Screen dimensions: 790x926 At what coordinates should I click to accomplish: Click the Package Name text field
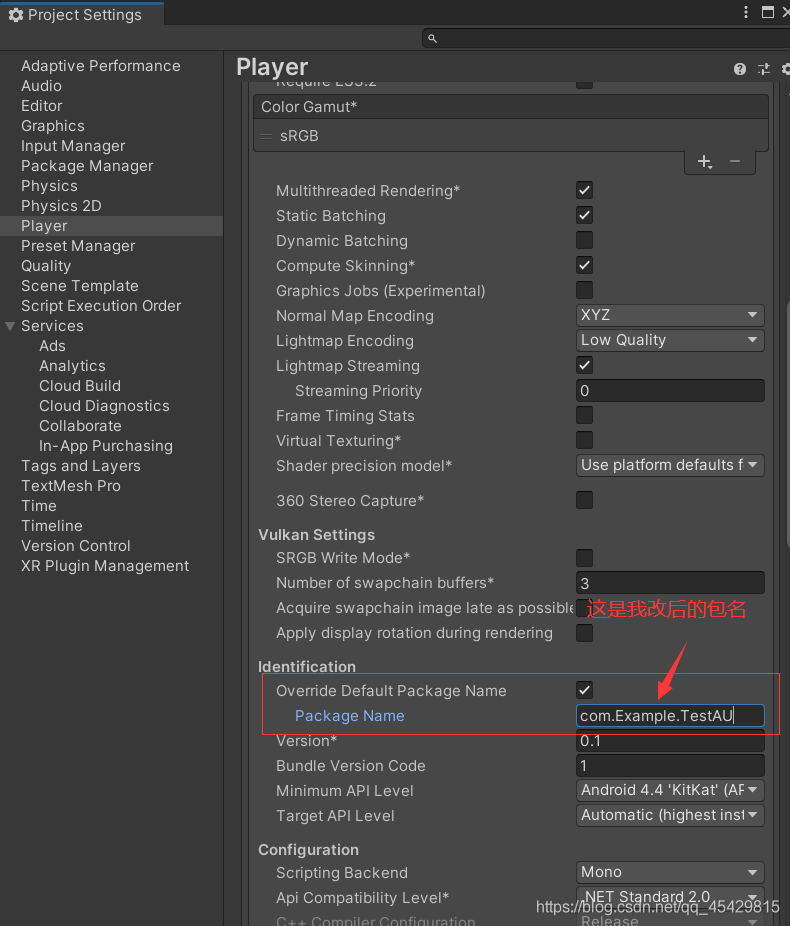[670, 716]
